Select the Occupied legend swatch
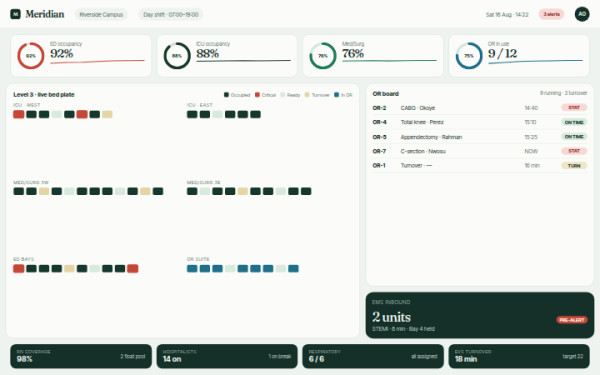 point(226,95)
